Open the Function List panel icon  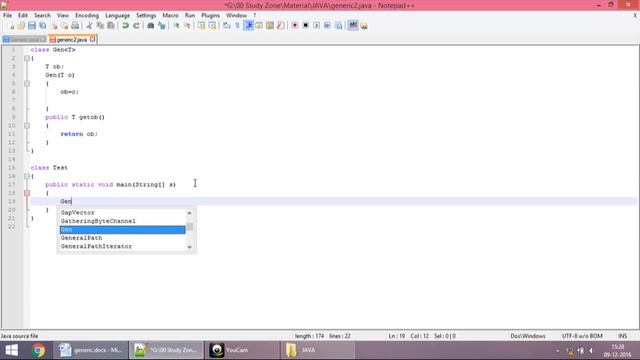280,26
